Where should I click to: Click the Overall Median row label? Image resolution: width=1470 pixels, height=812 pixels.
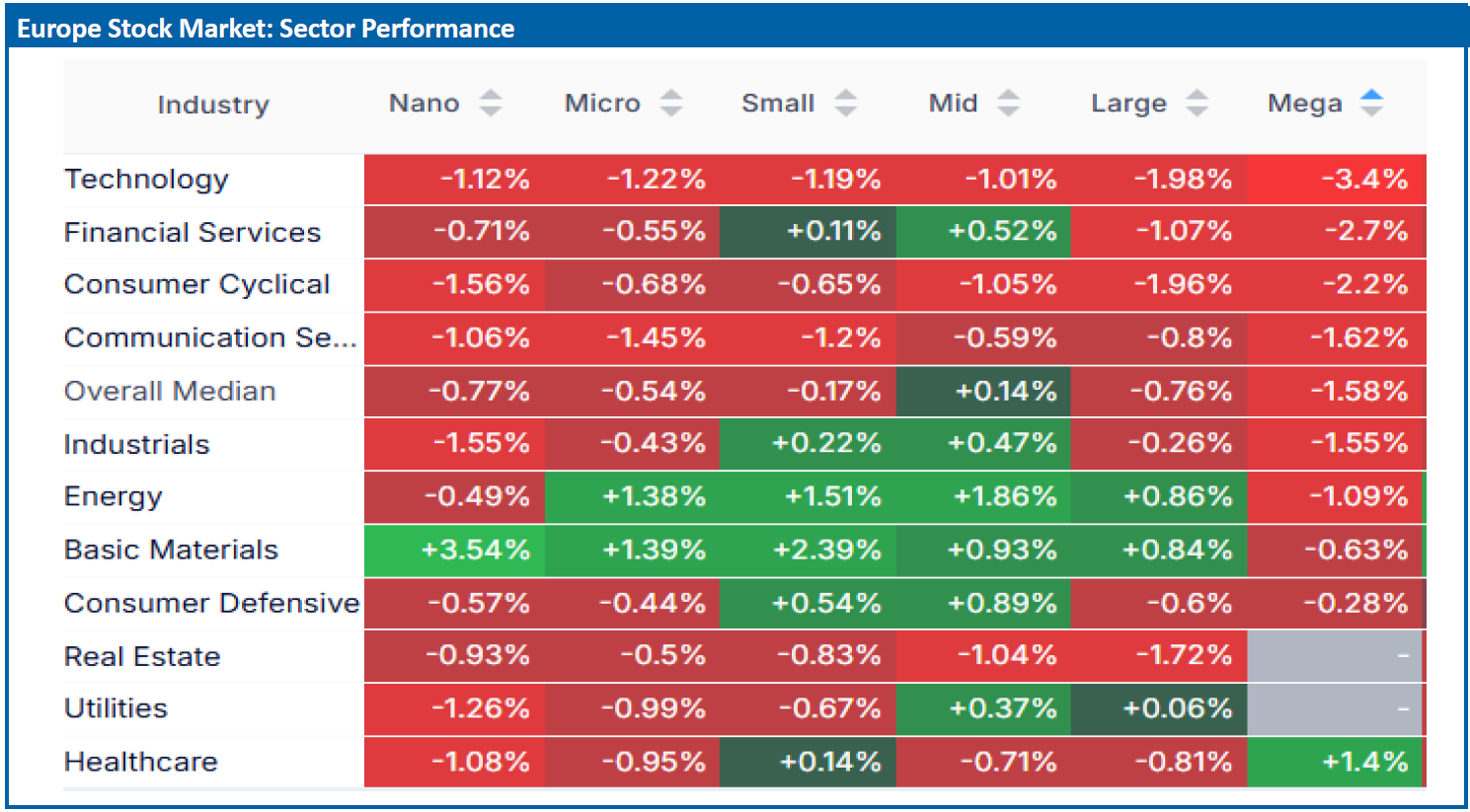pyautogui.click(x=170, y=392)
